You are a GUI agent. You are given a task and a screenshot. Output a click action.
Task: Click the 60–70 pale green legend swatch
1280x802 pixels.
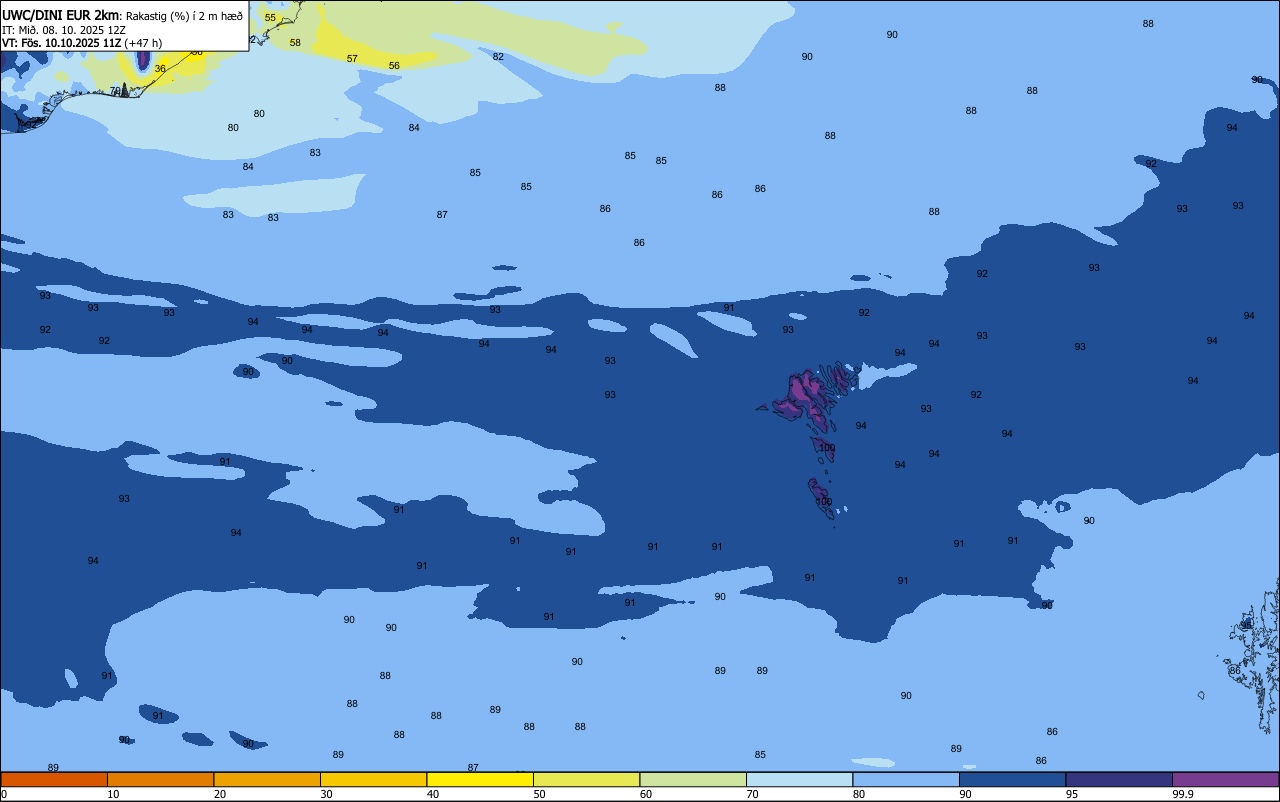click(693, 779)
